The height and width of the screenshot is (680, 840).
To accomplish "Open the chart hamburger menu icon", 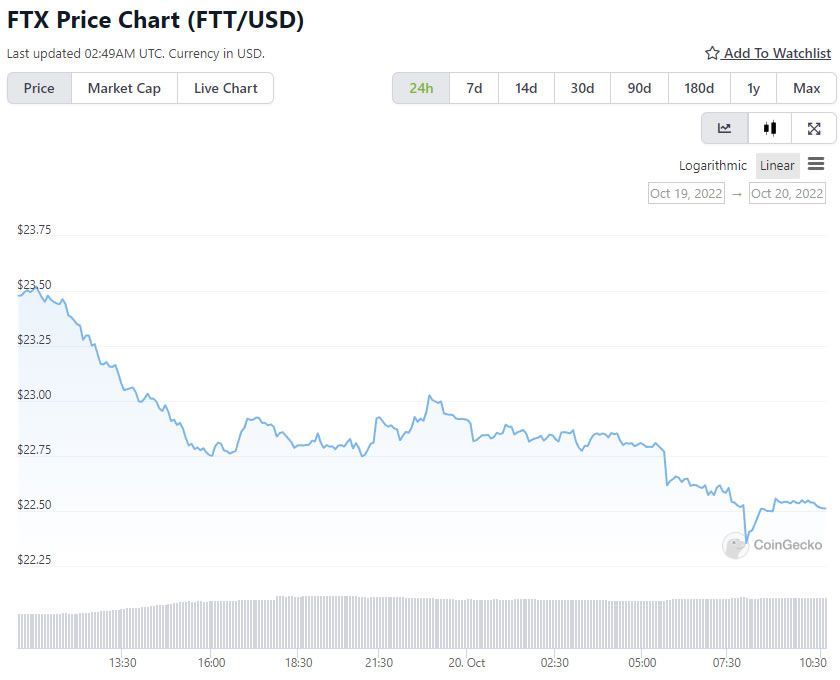I will [x=816, y=163].
